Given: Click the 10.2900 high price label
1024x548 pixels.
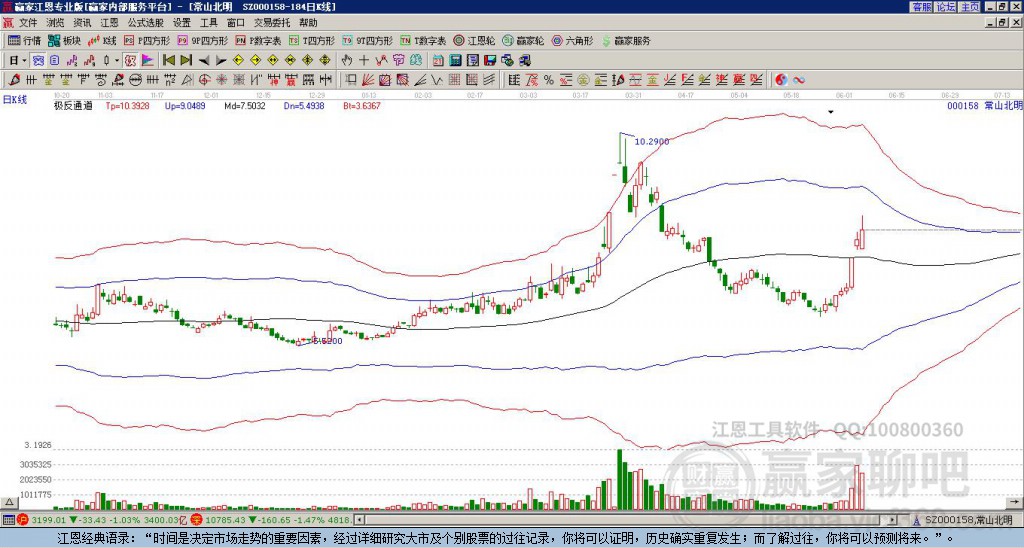Looking at the screenshot, I should (652, 141).
